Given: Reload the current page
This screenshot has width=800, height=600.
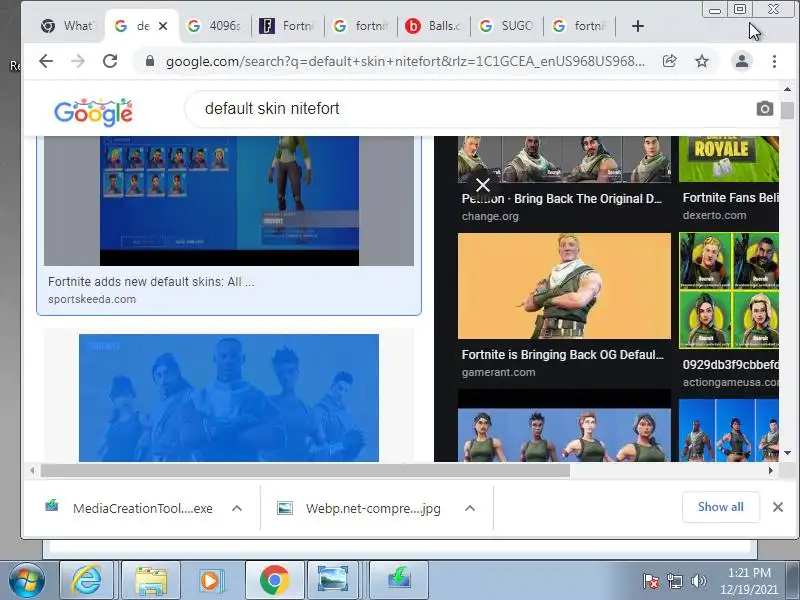Looking at the screenshot, I should (x=110, y=61).
